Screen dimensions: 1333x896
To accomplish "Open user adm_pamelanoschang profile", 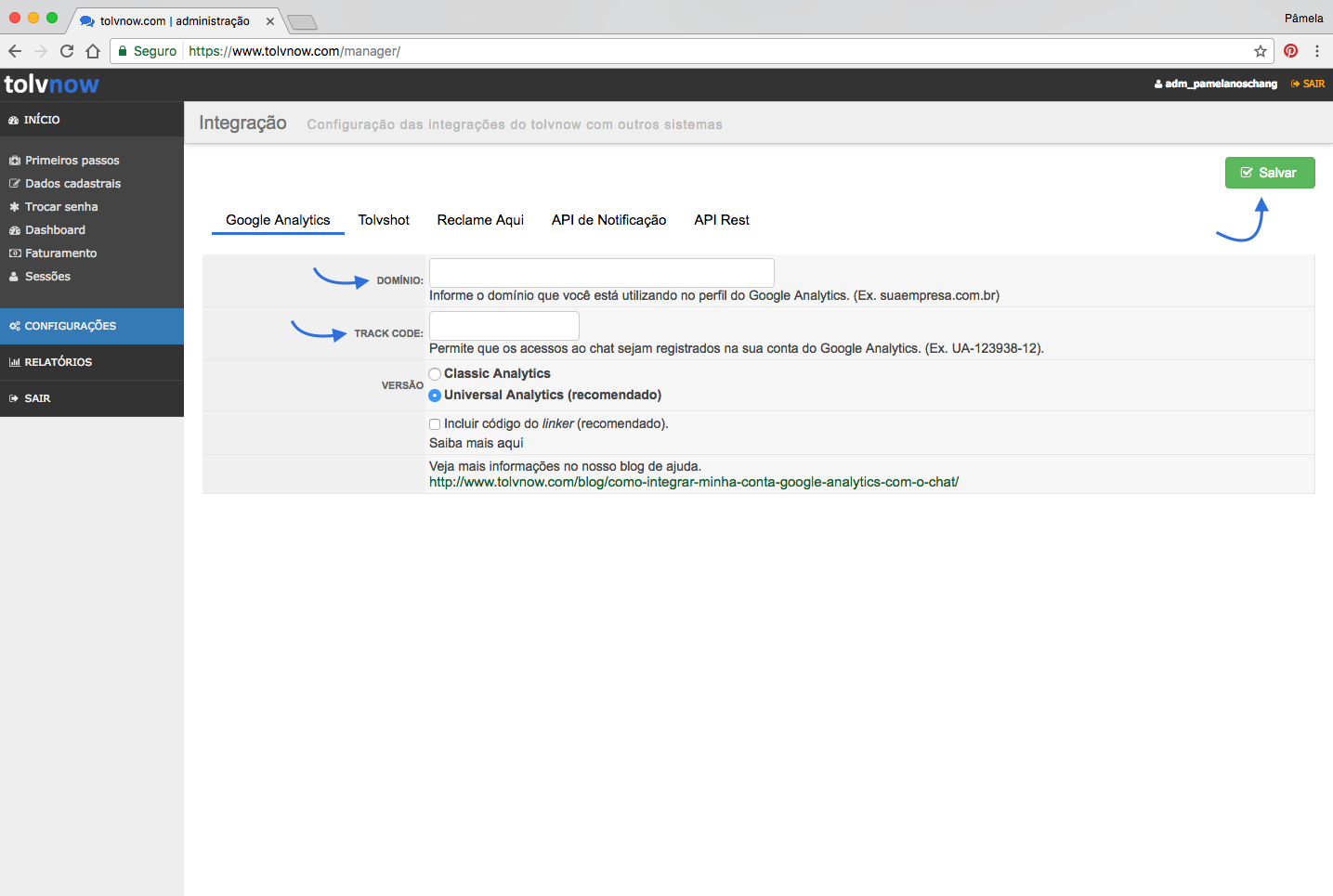I will pos(1216,84).
